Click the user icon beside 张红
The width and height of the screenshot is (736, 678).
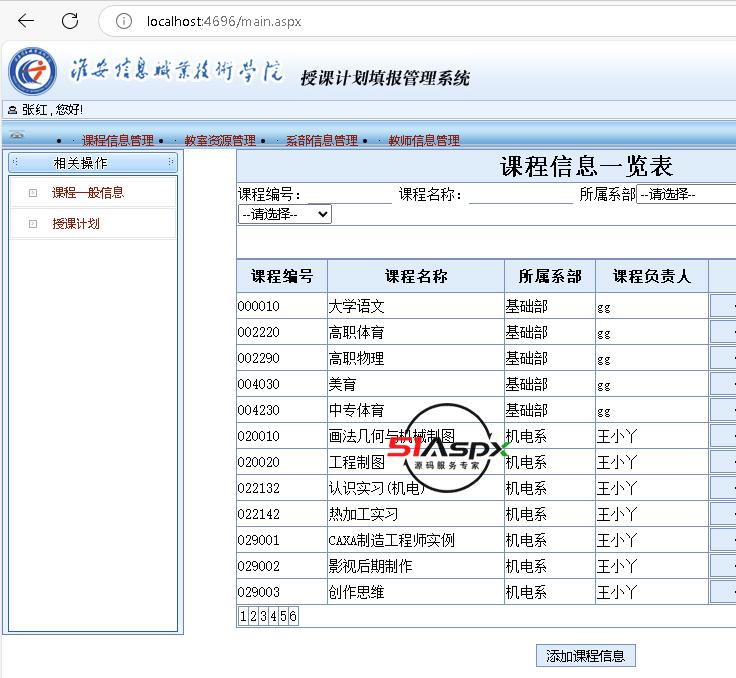tap(12, 110)
